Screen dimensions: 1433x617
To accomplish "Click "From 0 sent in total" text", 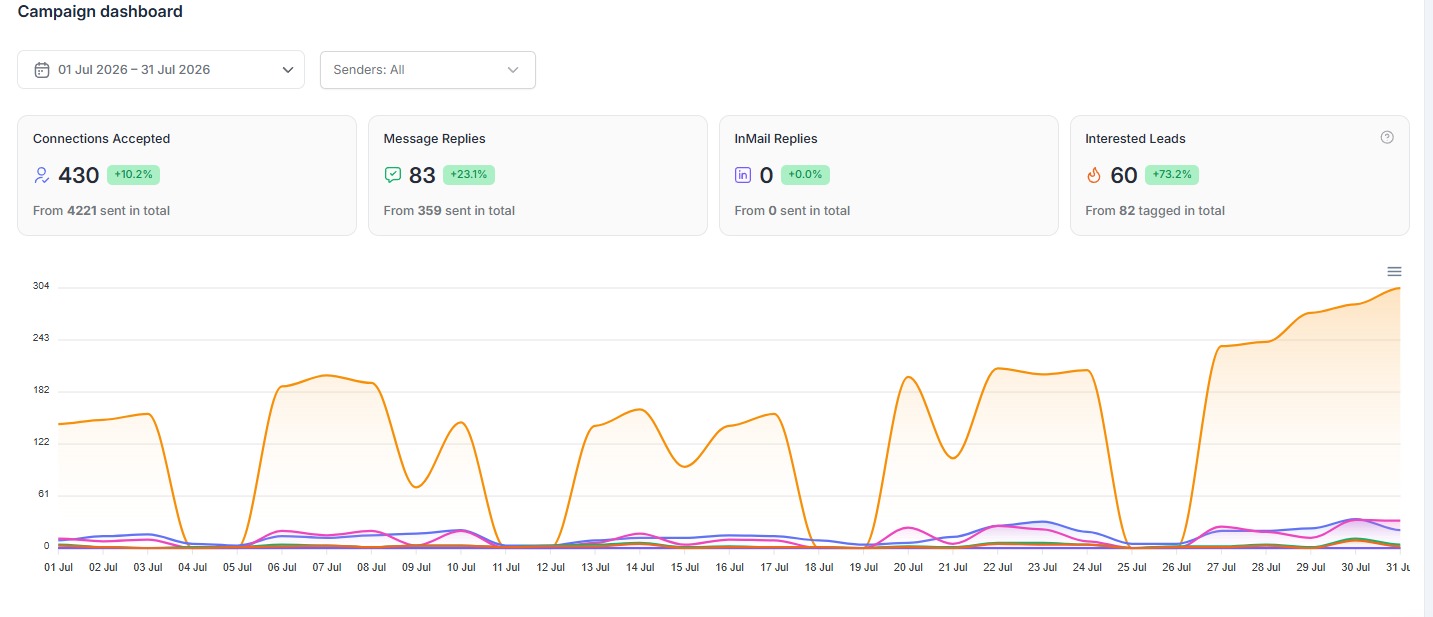I will 792,211.
